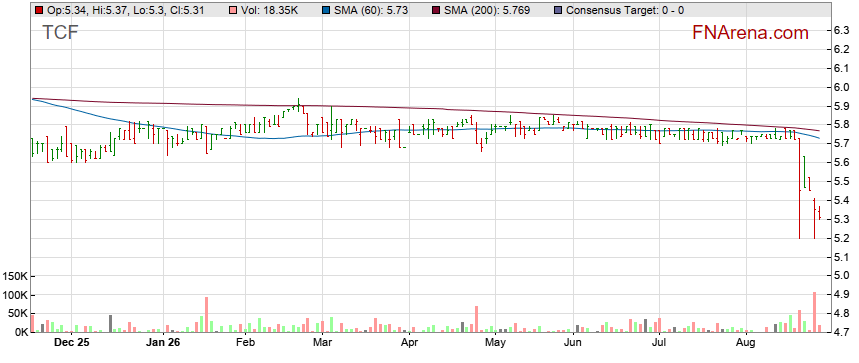The height and width of the screenshot is (363, 859).
Task: Click the Mar date axis label
Action: click(322, 343)
